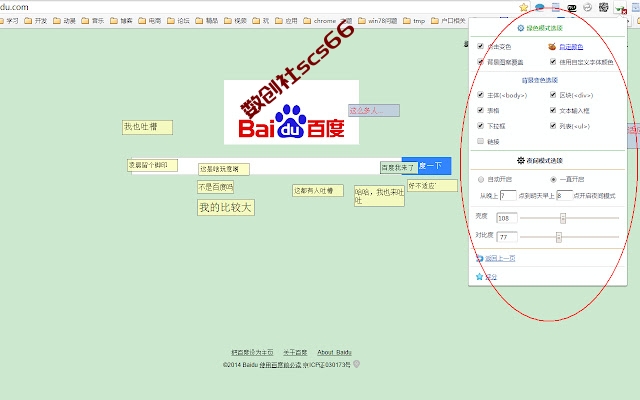The width and height of the screenshot is (640, 400).
Task: Click the 使用百度前必读 footer link
Action: (280, 364)
